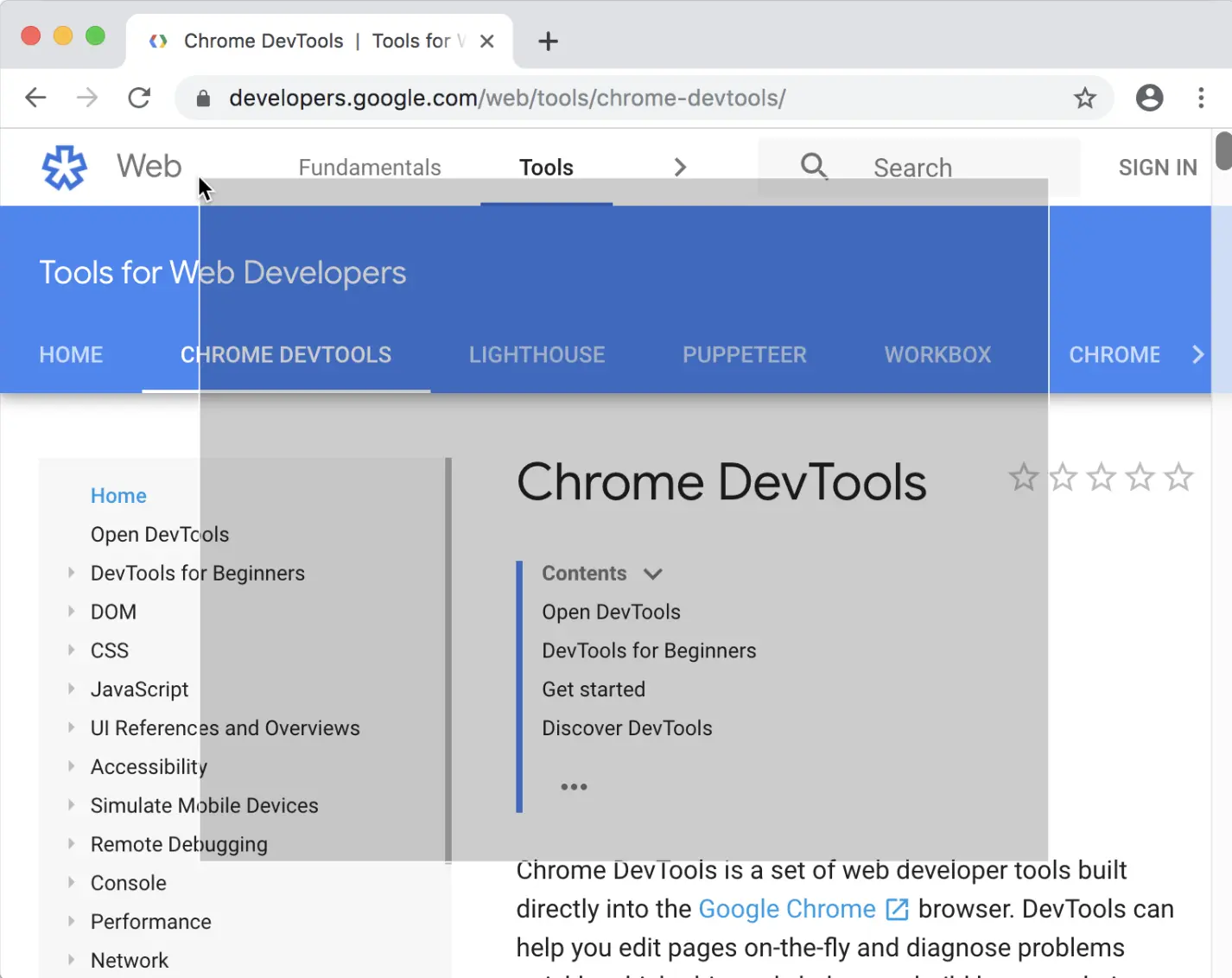Open a new browser tab

point(548,41)
